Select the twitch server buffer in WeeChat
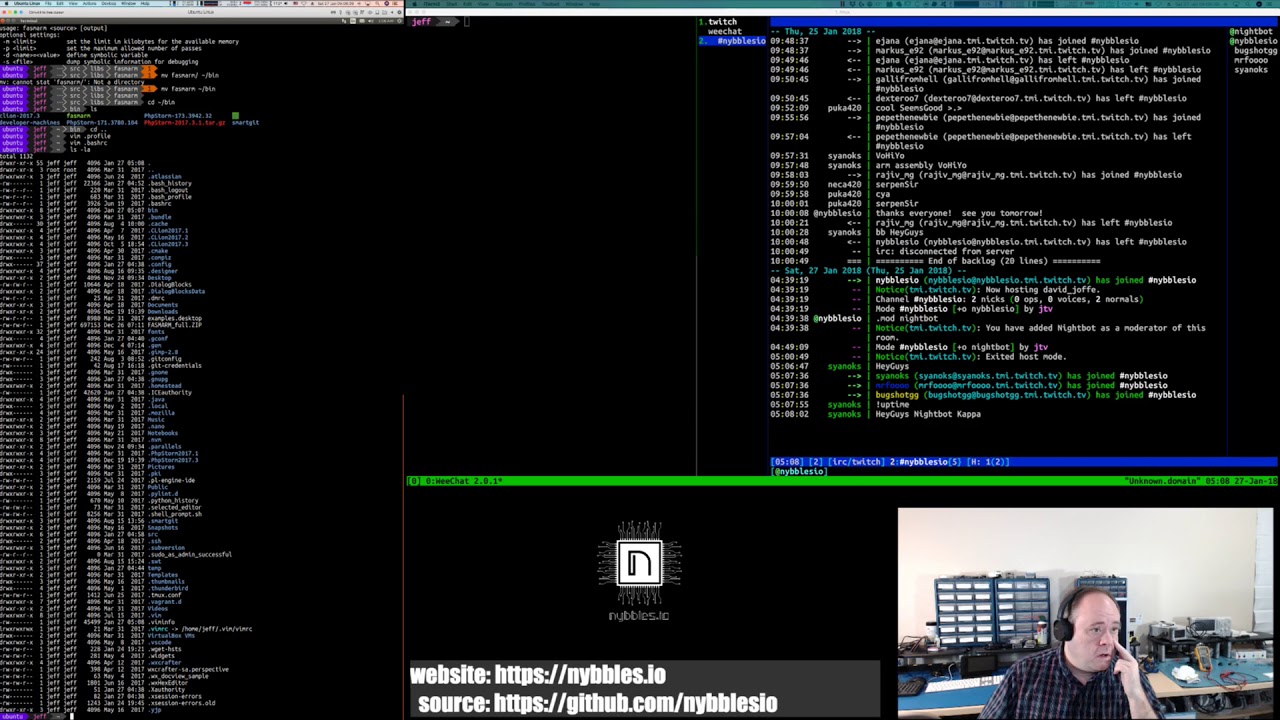Screen dimensions: 1280x720 click(722, 22)
